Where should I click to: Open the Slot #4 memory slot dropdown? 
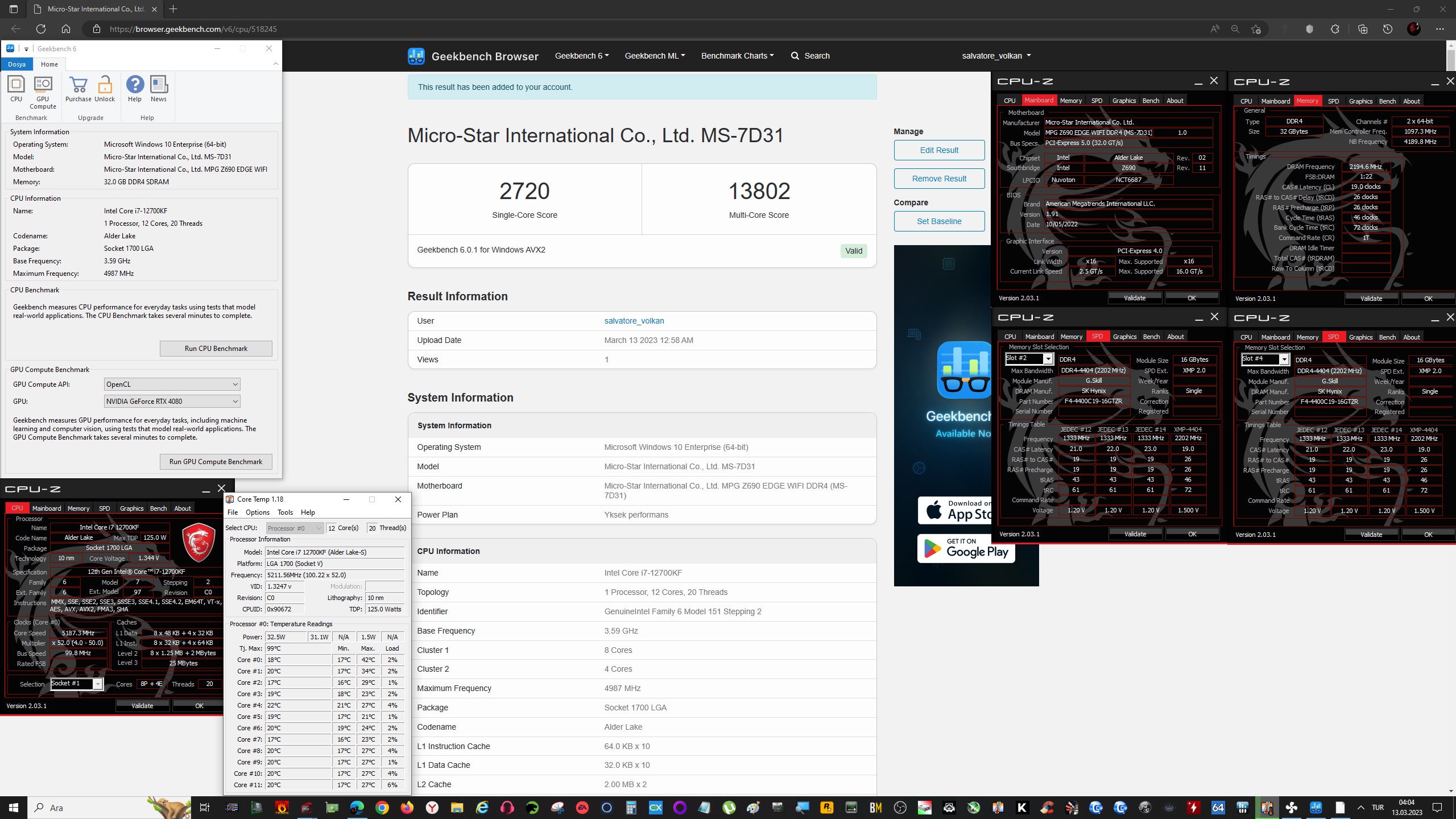(x=1265, y=359)
